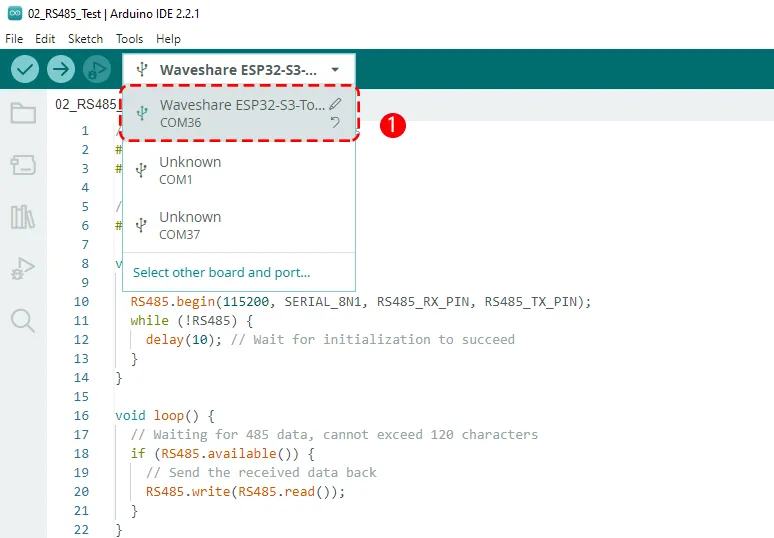This screenshot has width=774, height=538.
Task: Click the Upload arrow button
Action: [x=61, y=69]
